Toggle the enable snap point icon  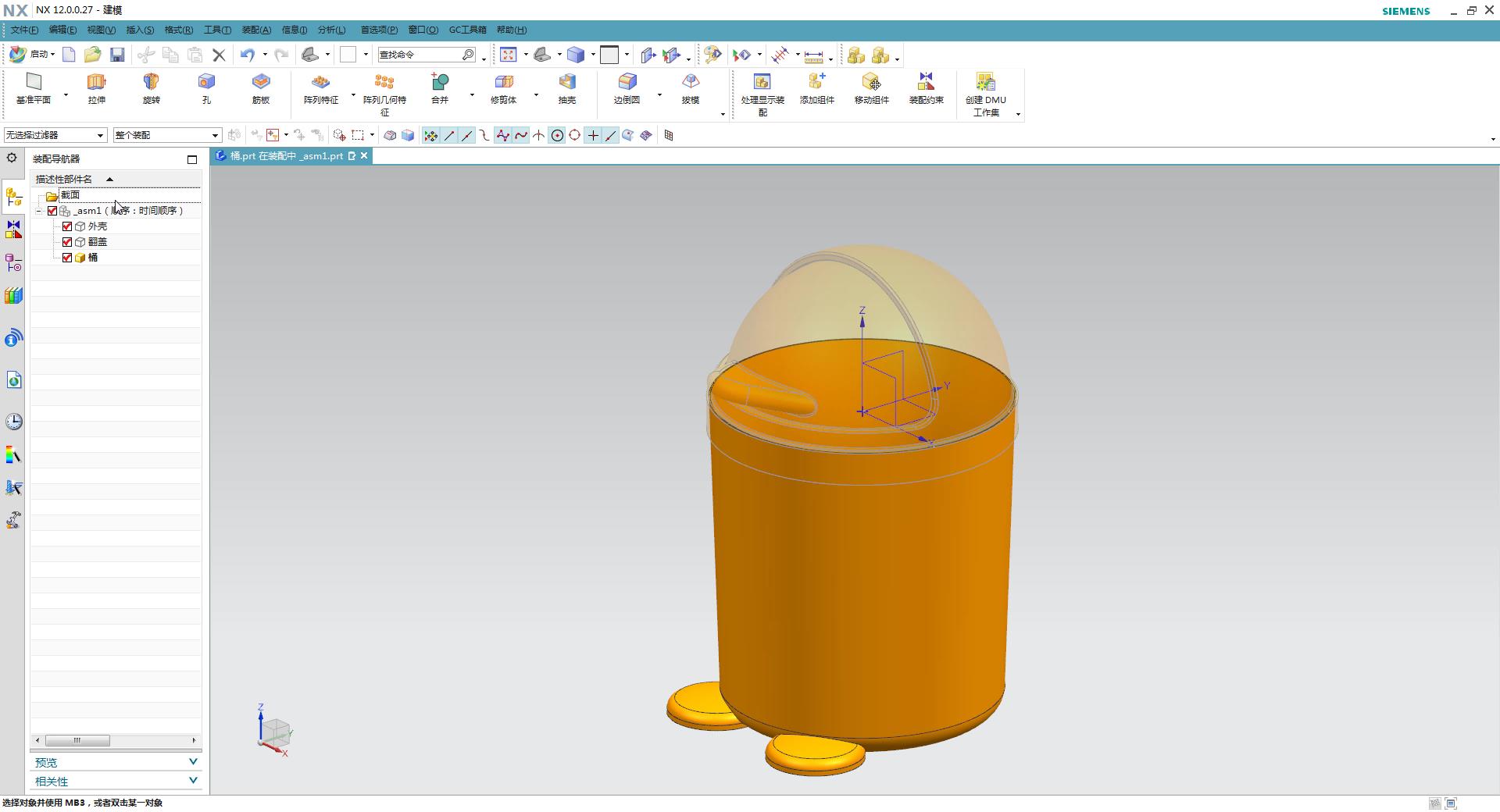[x=430, y=136]
